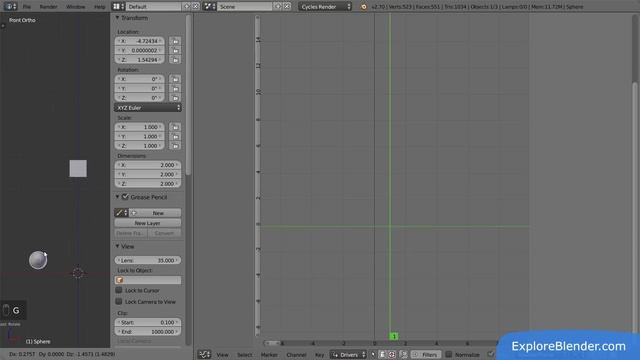Click the Blender logo icon in header

pyautogui.click(x=363, y=7)
